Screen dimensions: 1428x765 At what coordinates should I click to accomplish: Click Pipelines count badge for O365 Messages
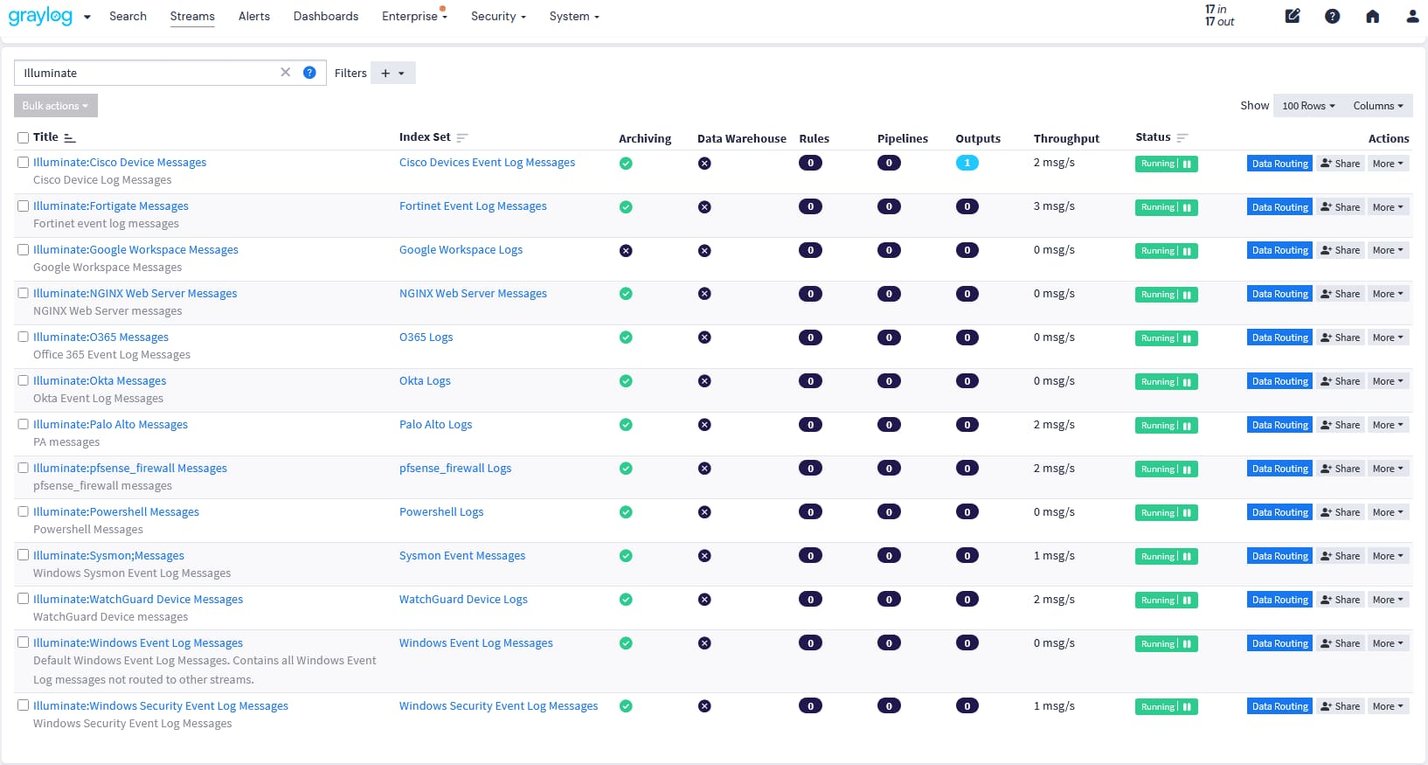point(889,338)
